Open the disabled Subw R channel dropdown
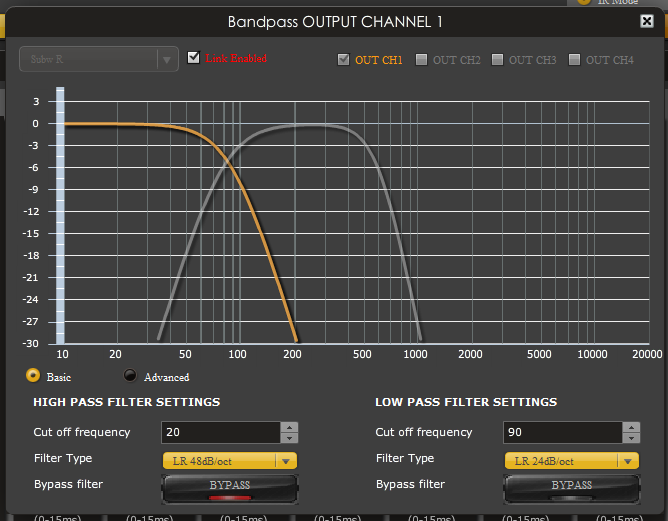Image resolution: width=668 pixels, height=521 pixels. tap(99, 59)
